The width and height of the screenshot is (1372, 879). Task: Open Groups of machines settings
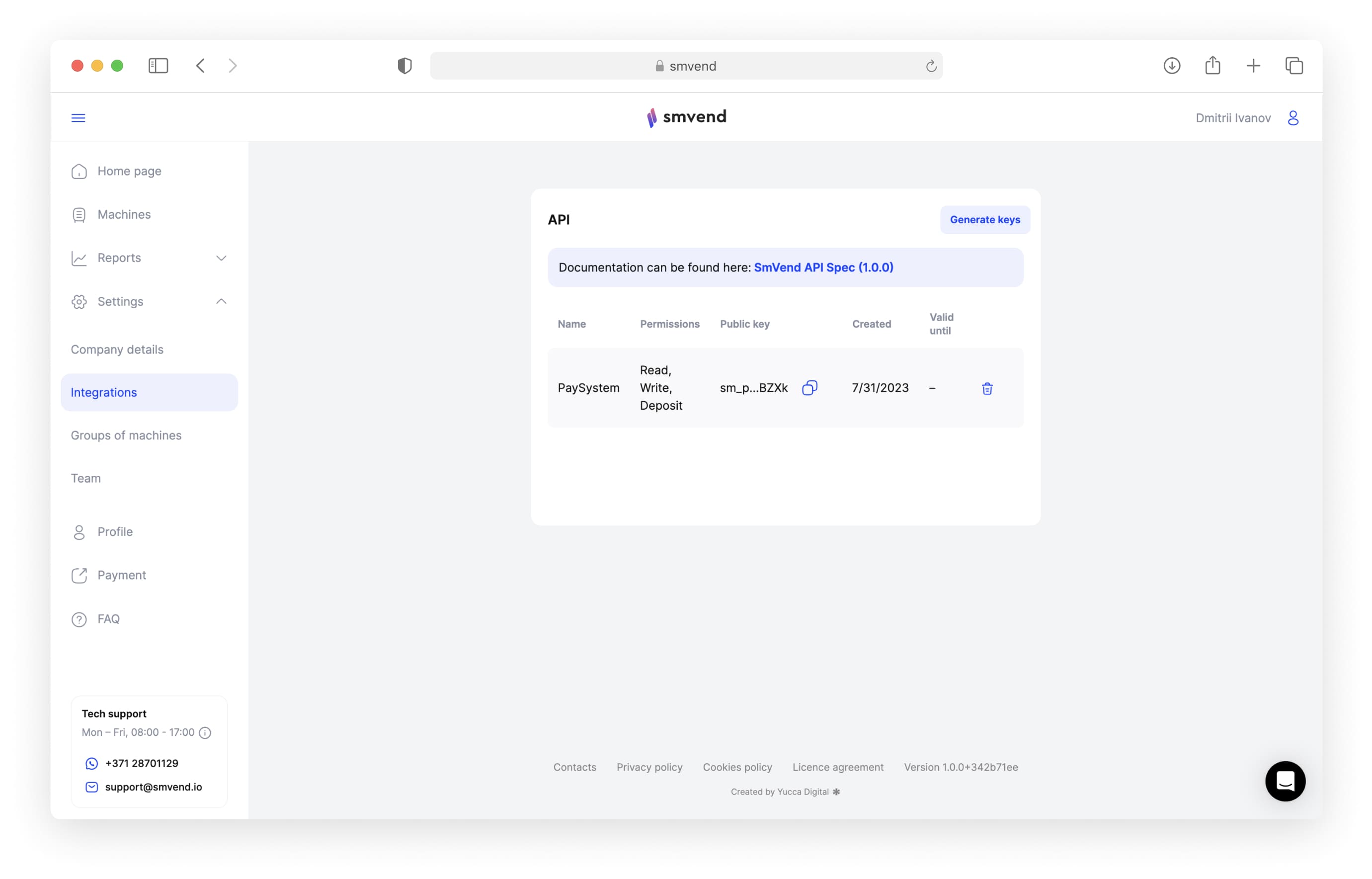126,436
